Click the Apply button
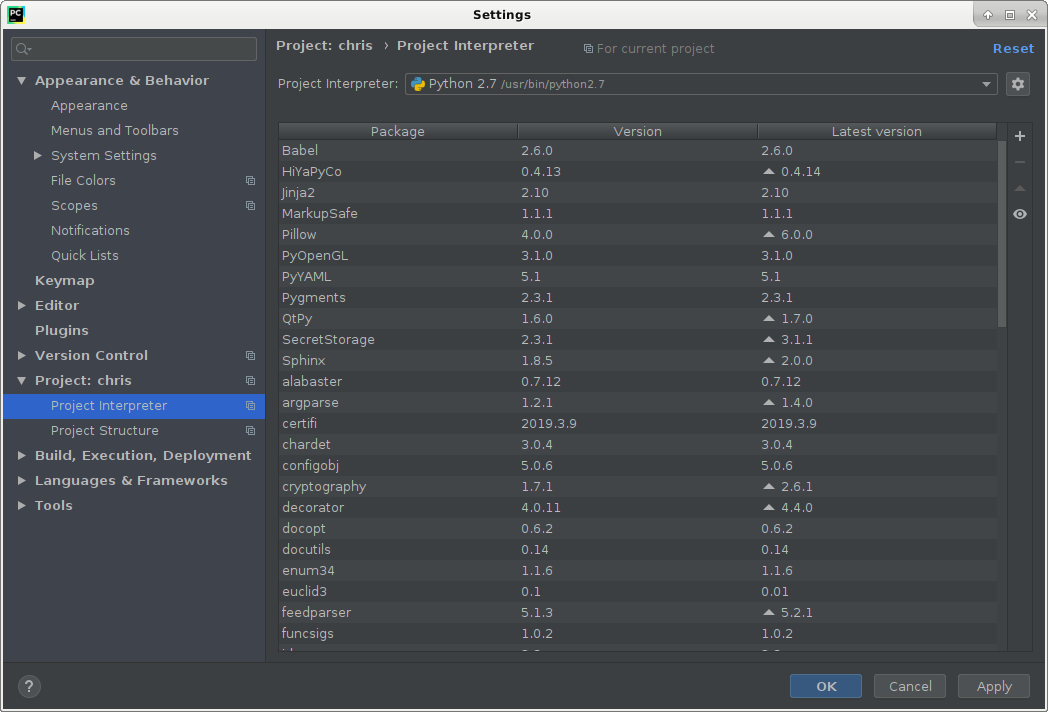The width and height of the screenshot is (1048, 712). point(994,686)
